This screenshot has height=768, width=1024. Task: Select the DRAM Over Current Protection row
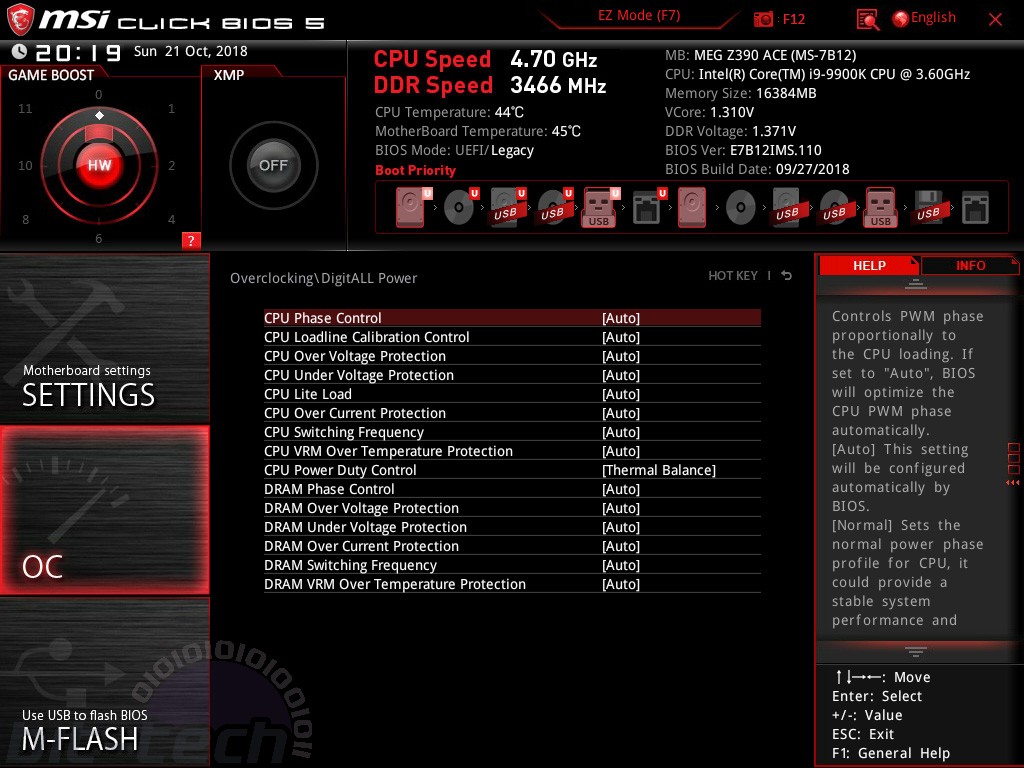pyautogui.click(x=512, y=546)
